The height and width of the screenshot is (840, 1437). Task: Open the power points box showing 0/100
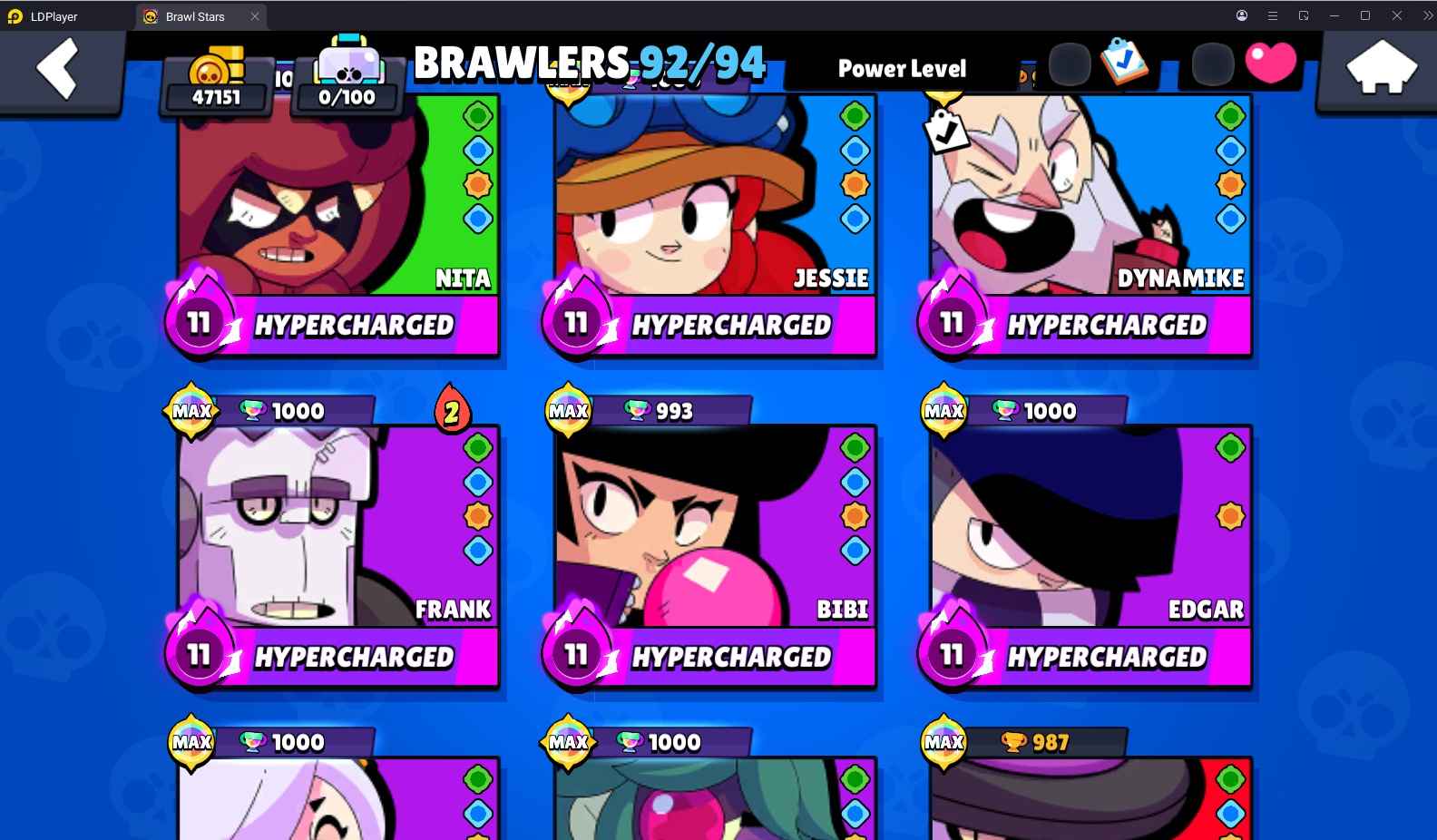[347, 79]
